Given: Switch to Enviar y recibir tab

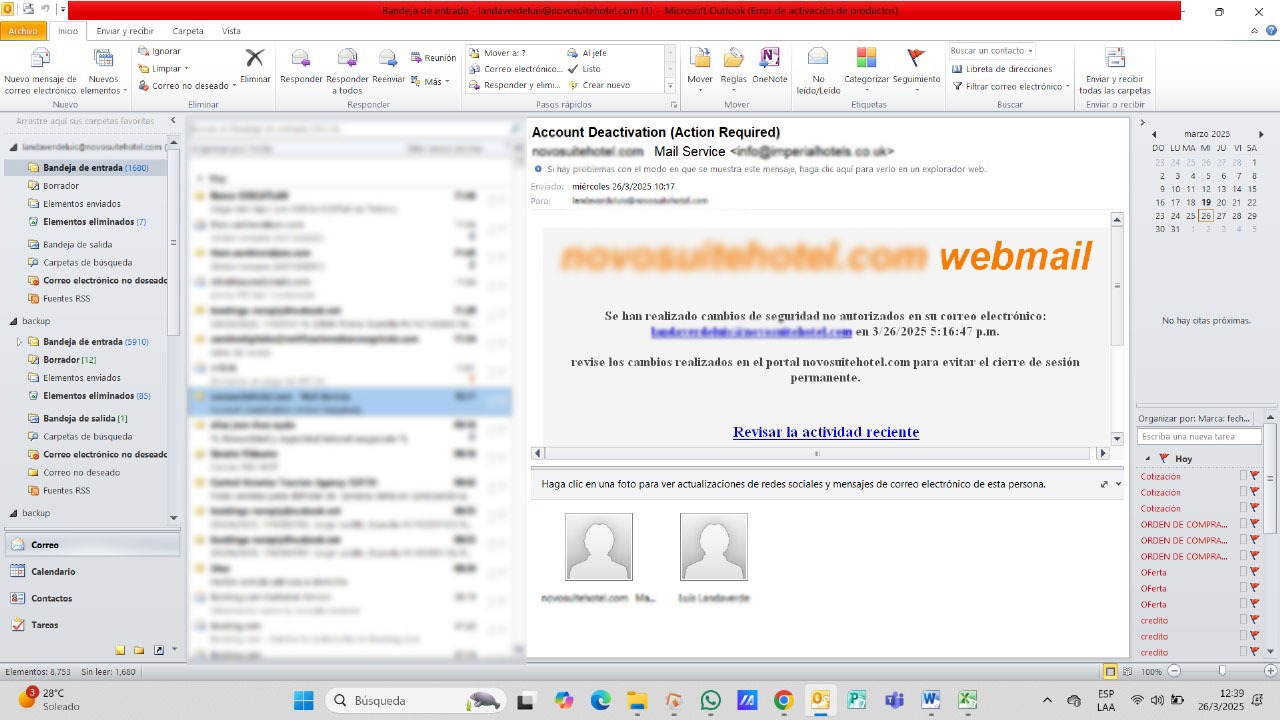Looking at the screenshot, I should pyautogui.click(x=125, y=31).
